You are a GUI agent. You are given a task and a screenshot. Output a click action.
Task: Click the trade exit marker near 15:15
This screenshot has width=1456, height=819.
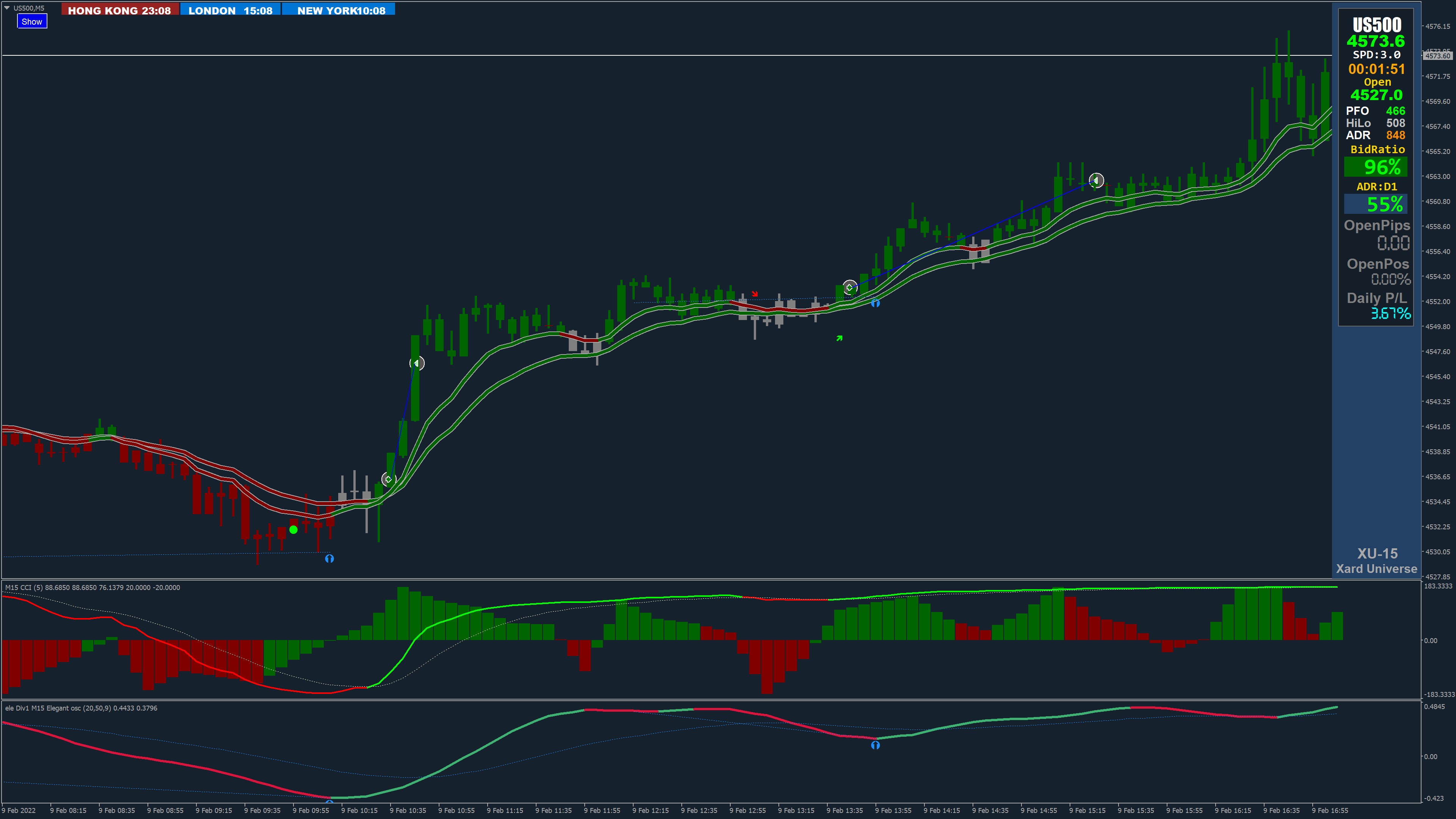click(x=1096, y=180)
